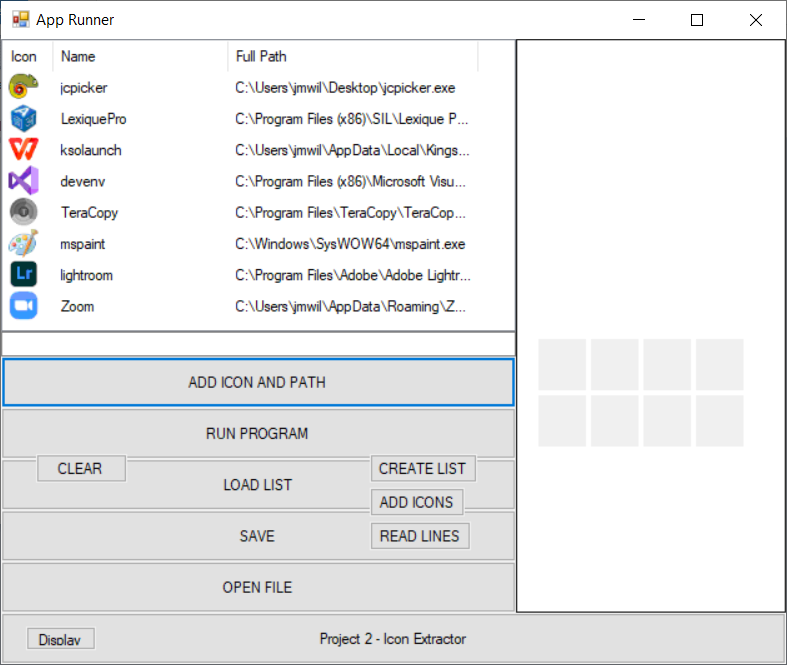This screenshot has width=787, height=665.
Task: Click the LexiquePro cube icon
Action: pyautogui.click(x=24, y=118)
